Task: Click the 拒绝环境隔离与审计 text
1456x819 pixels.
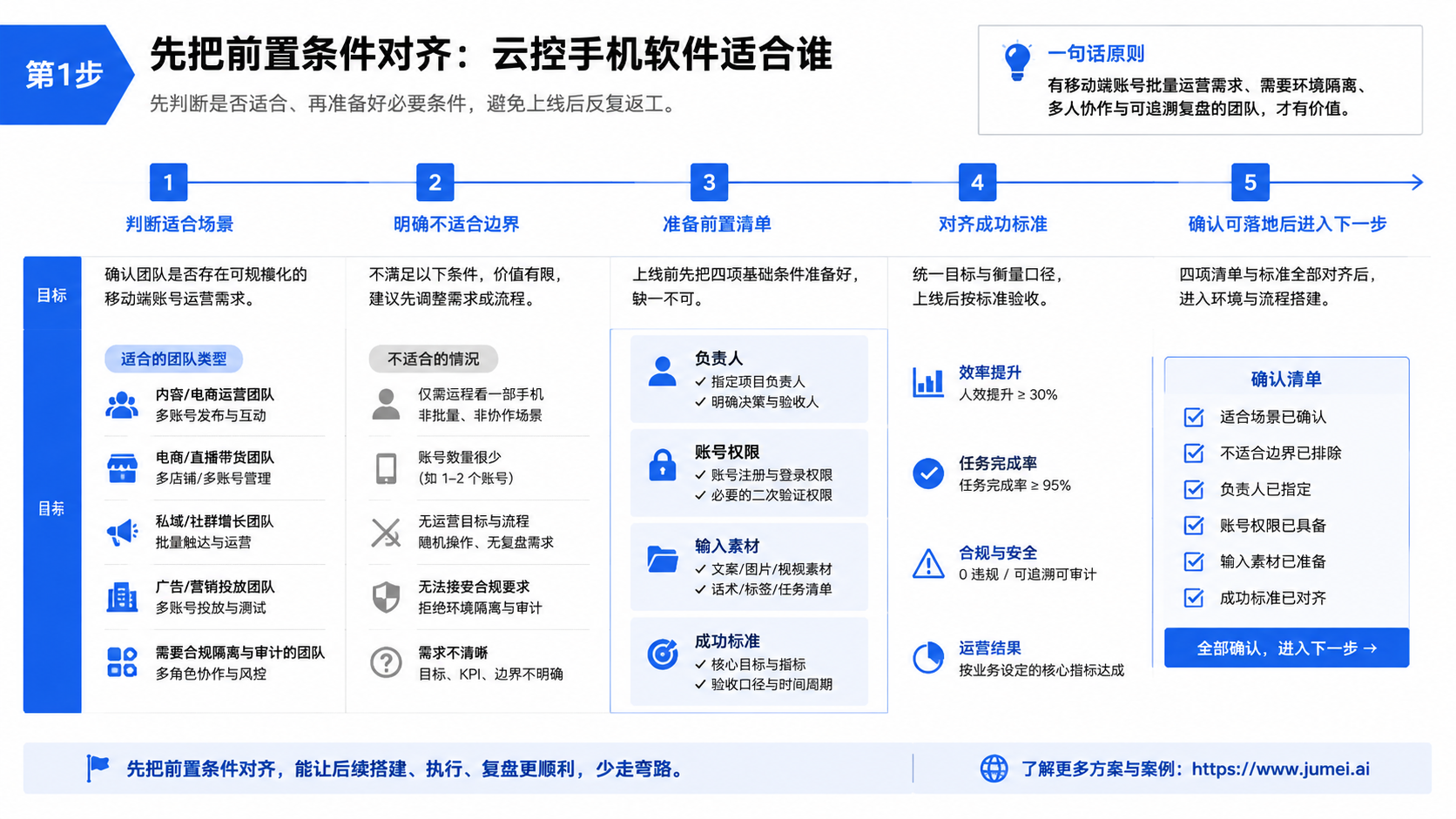Action: coord(480,608)
